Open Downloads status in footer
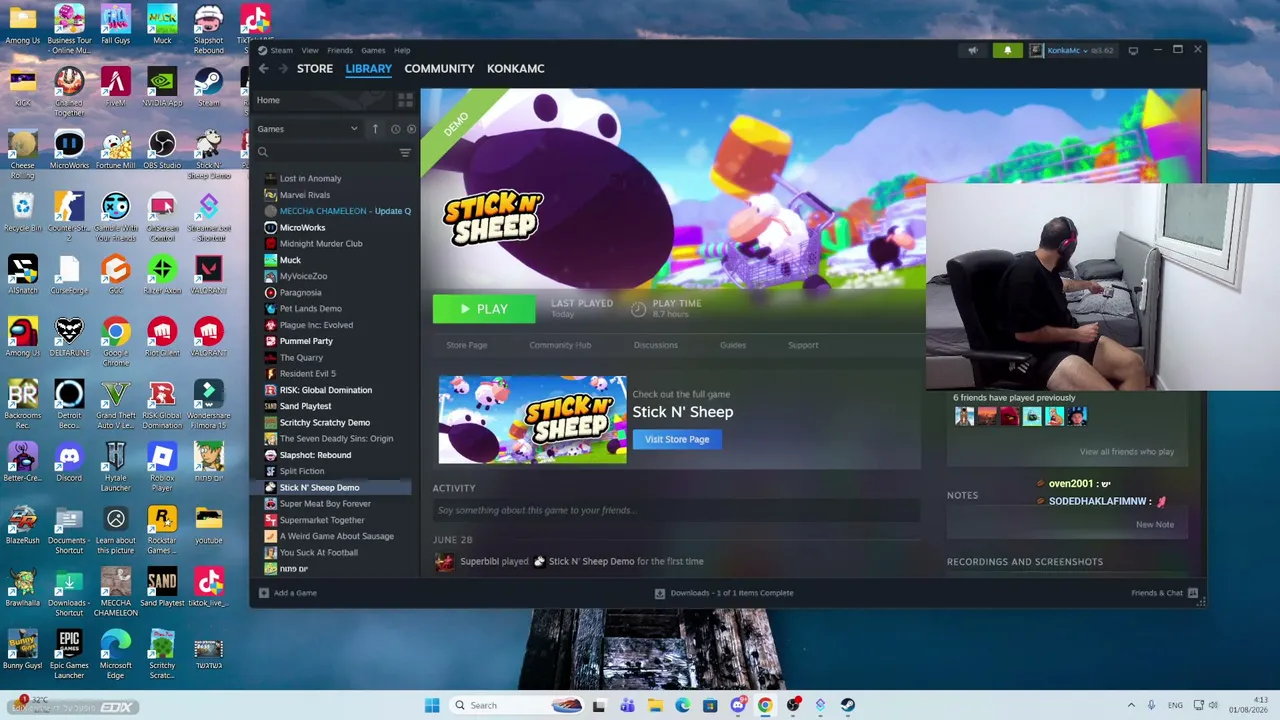 point(724,593)
